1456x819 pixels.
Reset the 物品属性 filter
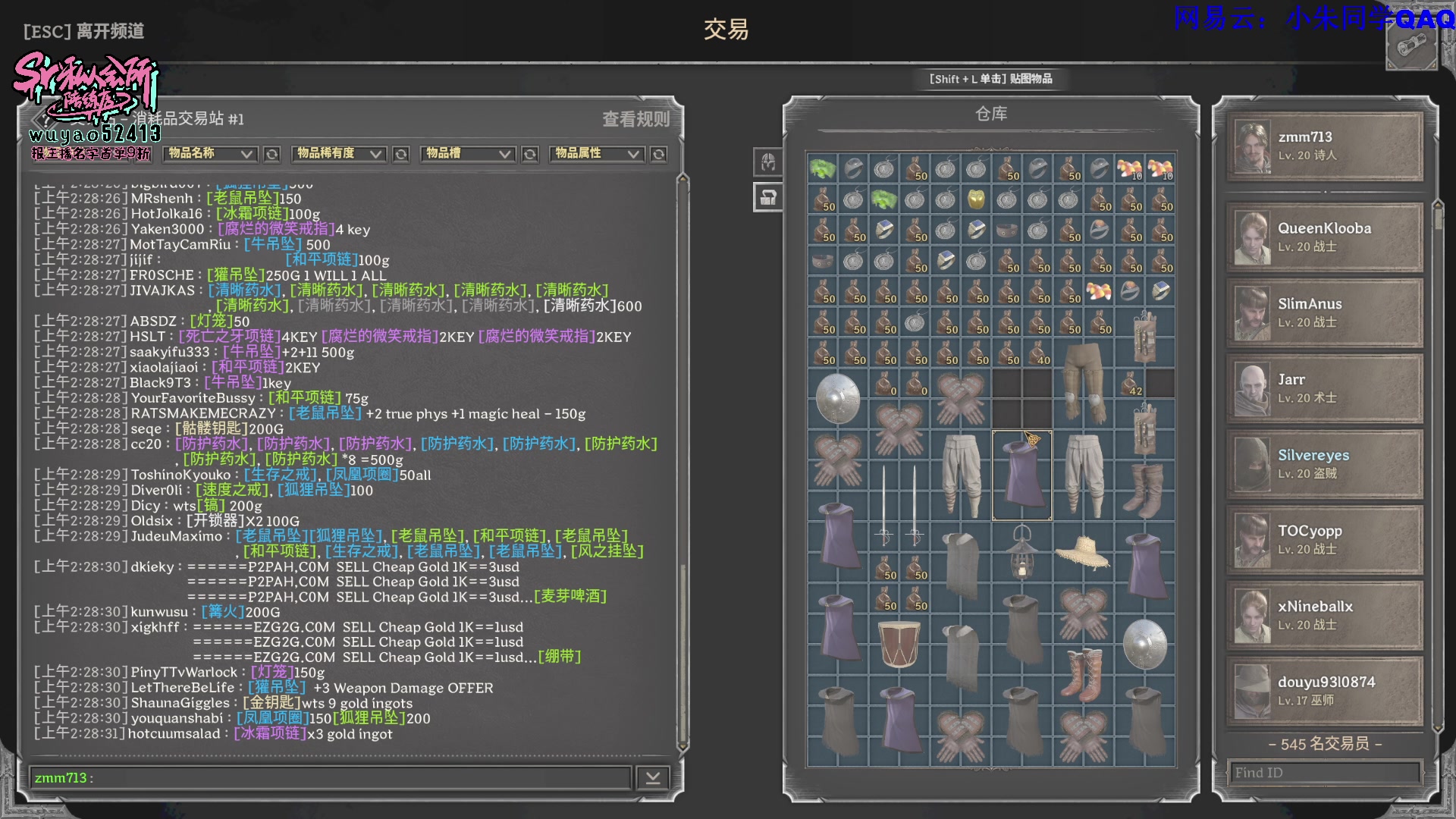tap(659, 154)
